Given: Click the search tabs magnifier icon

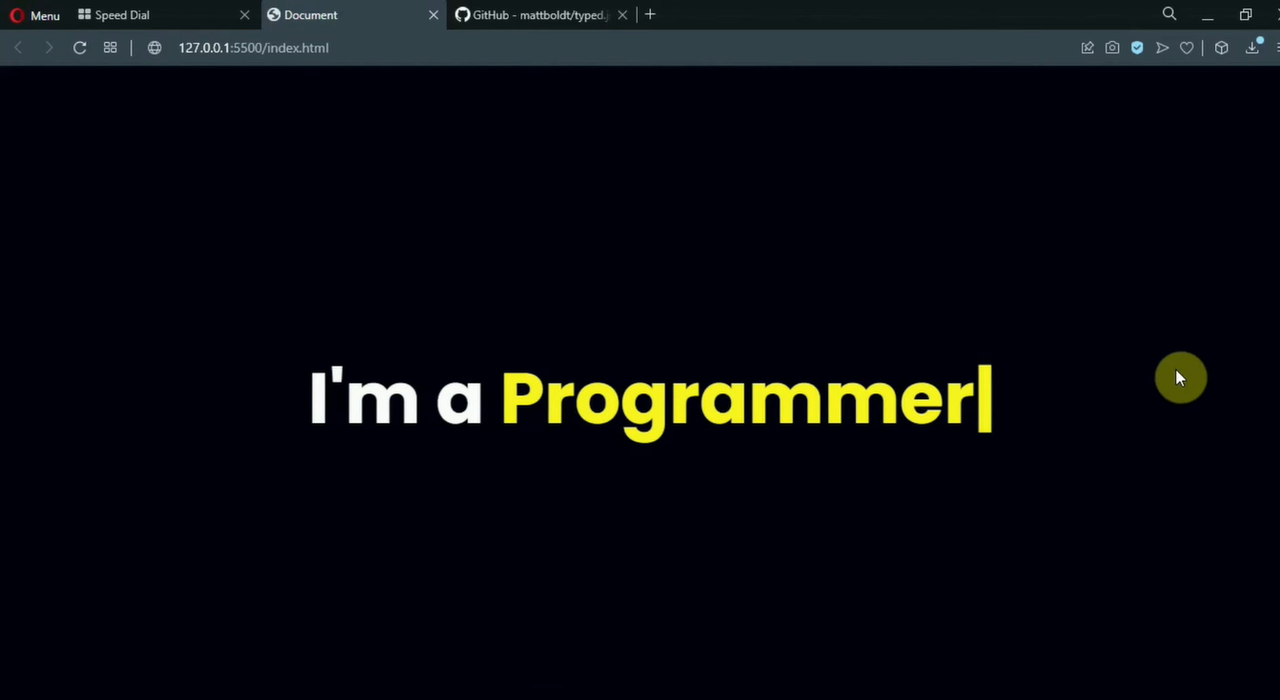Looking at the screenshot, I should (1169, 14).
